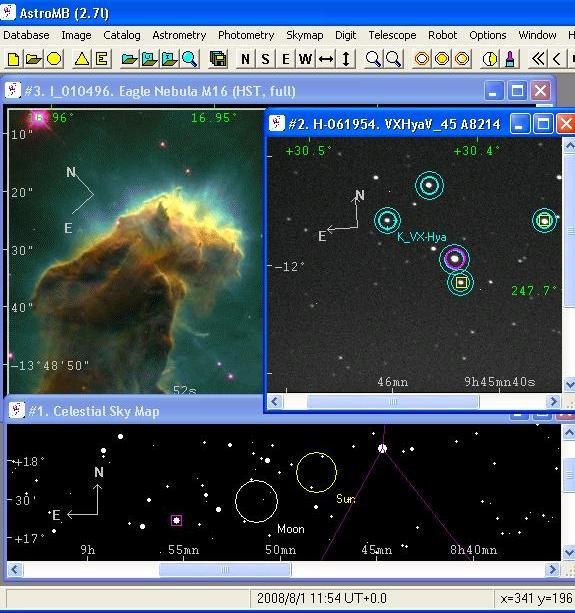The width and height of the screenshot is (575, 613).
Task: Click the VXHya window right scroll arrow
Action: (553, 401)
